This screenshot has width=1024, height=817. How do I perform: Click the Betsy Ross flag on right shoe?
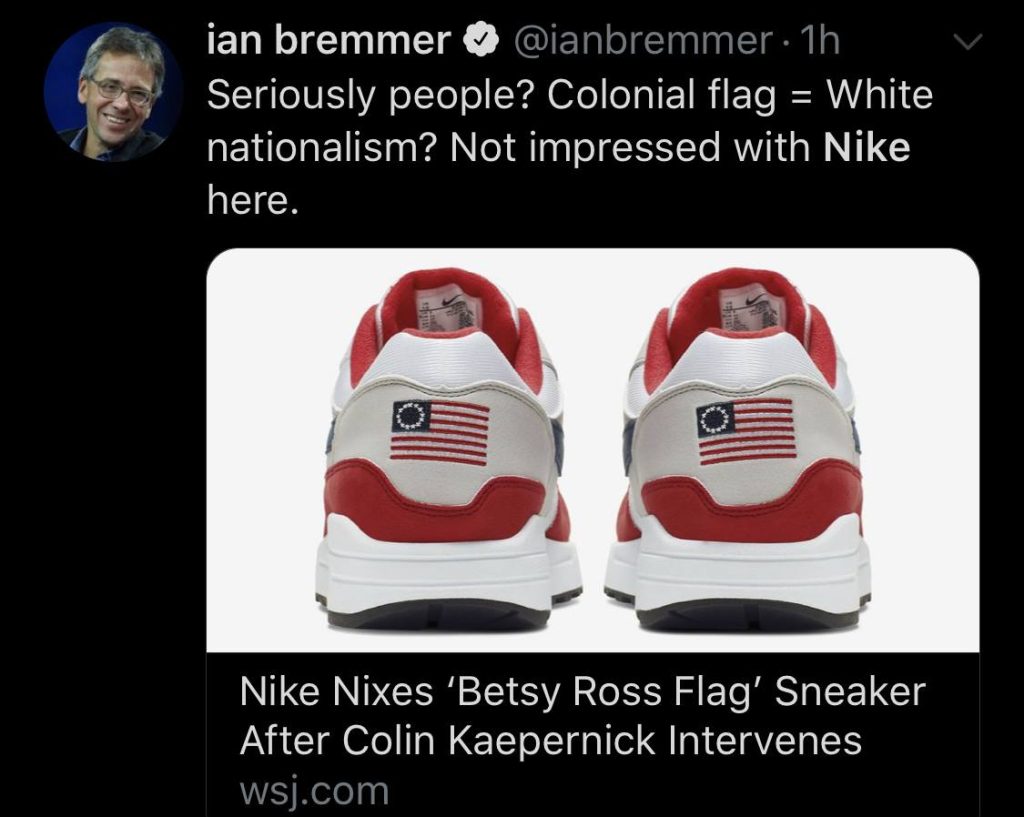click(x=746, y=432)
